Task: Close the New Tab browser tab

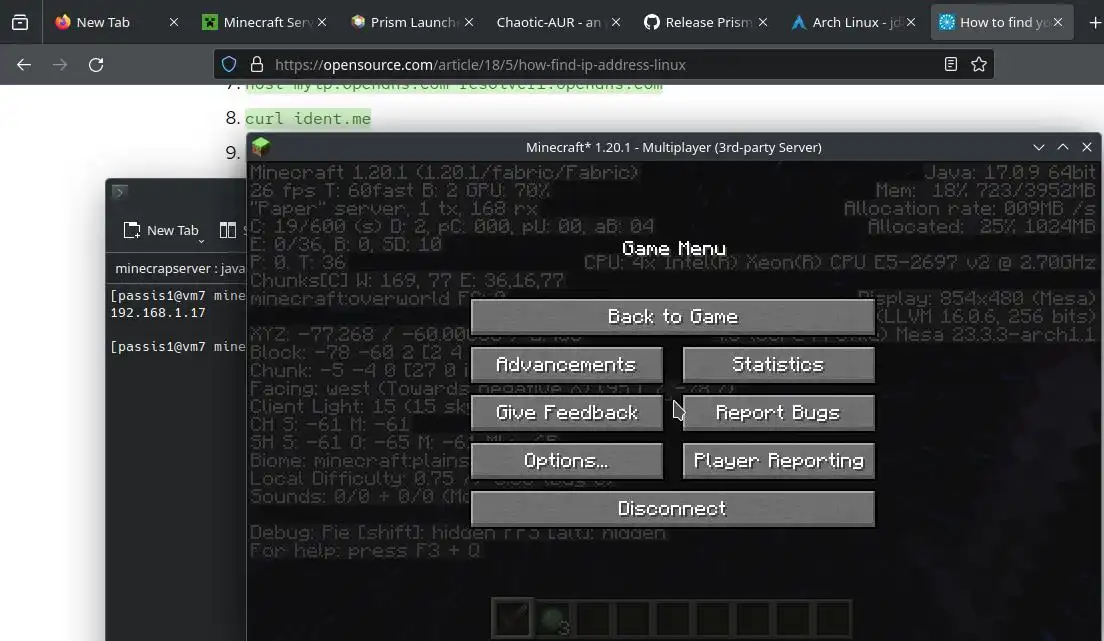Action: [x=174, y=23]
